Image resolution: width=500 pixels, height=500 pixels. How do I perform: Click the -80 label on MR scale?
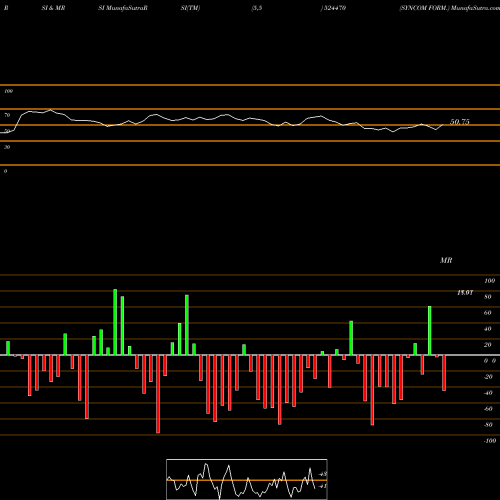488,425
